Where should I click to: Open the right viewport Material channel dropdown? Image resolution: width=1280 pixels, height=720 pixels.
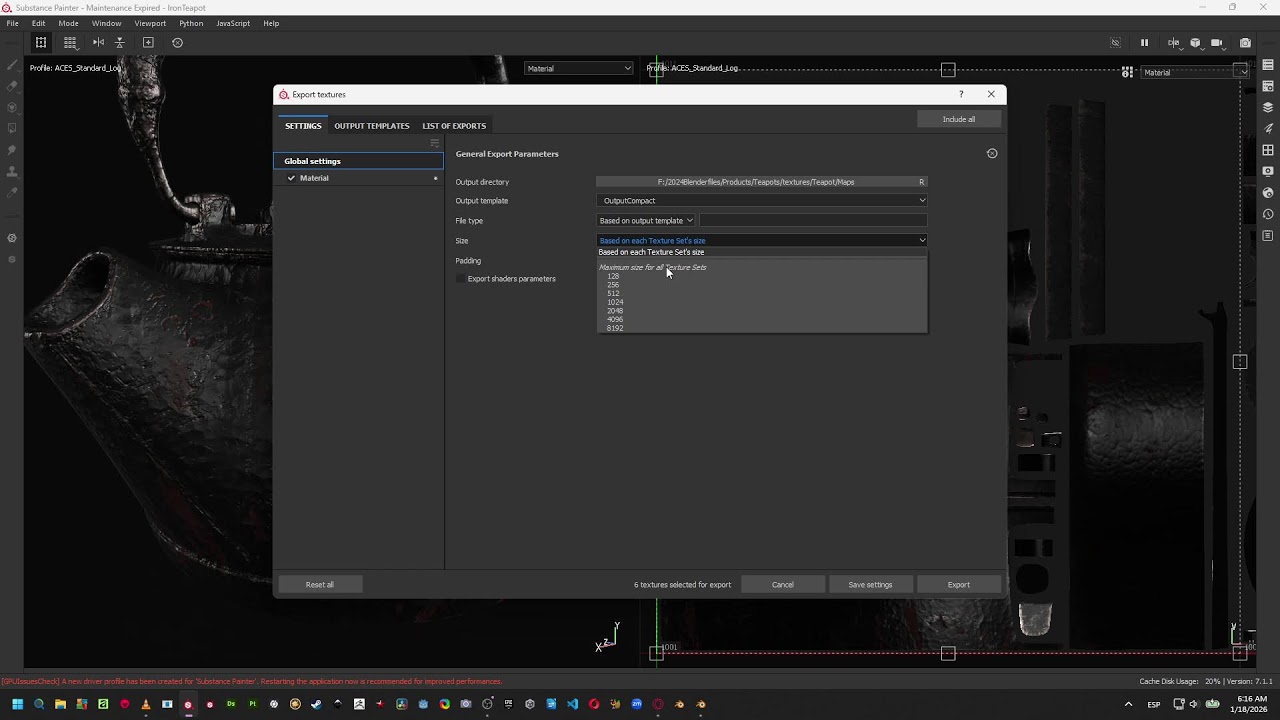tap(1195, 72)
